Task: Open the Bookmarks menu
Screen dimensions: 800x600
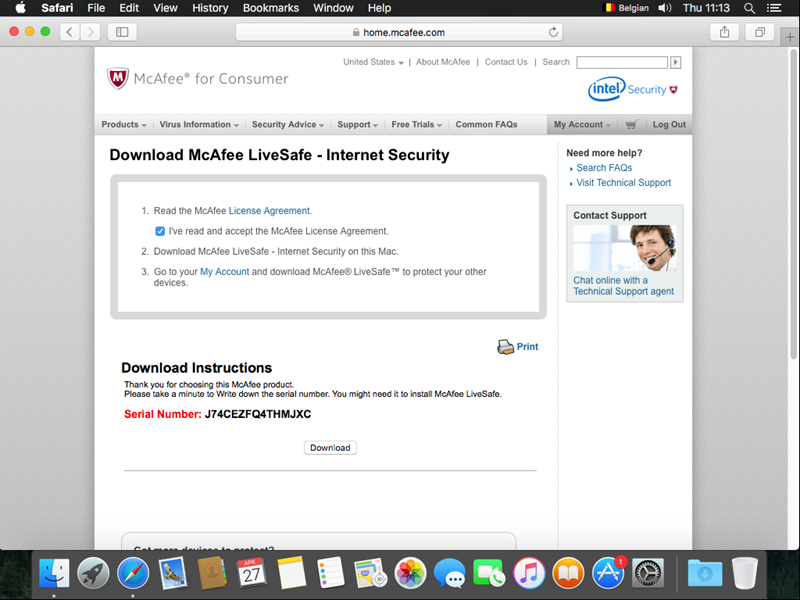Action: (271, 8)
